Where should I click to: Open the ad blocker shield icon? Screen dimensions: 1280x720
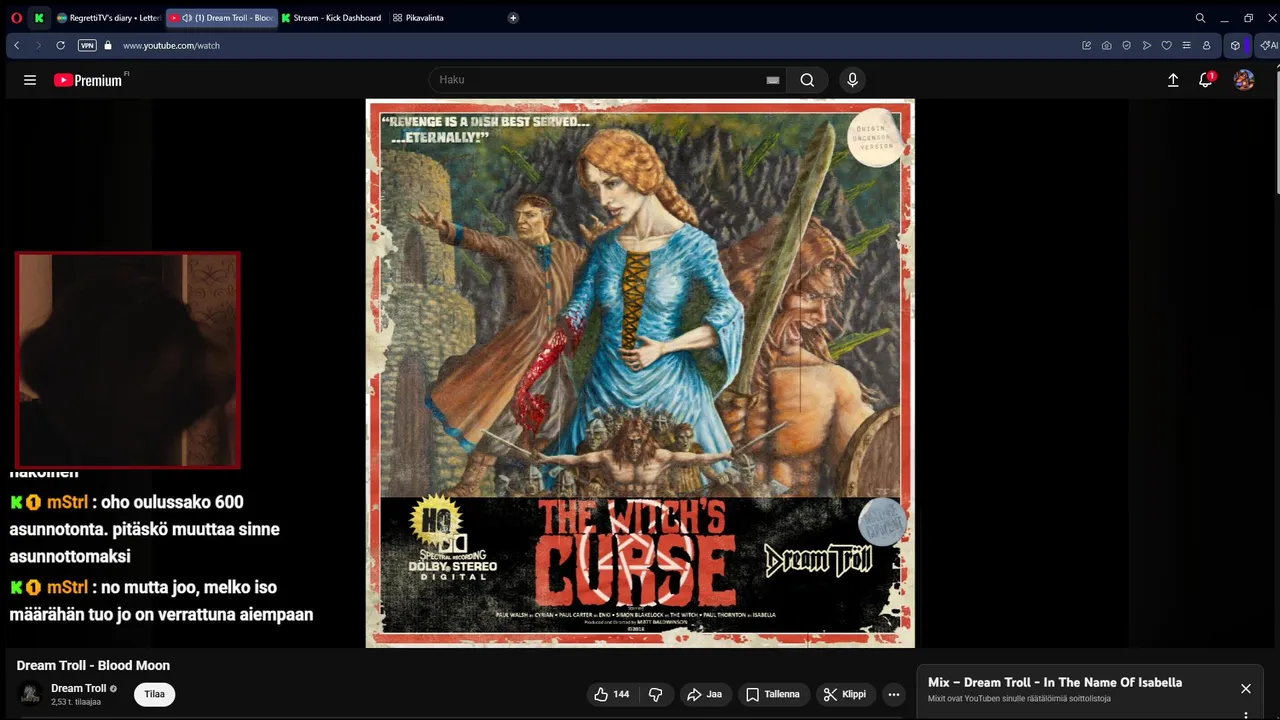click(1126, 45)
